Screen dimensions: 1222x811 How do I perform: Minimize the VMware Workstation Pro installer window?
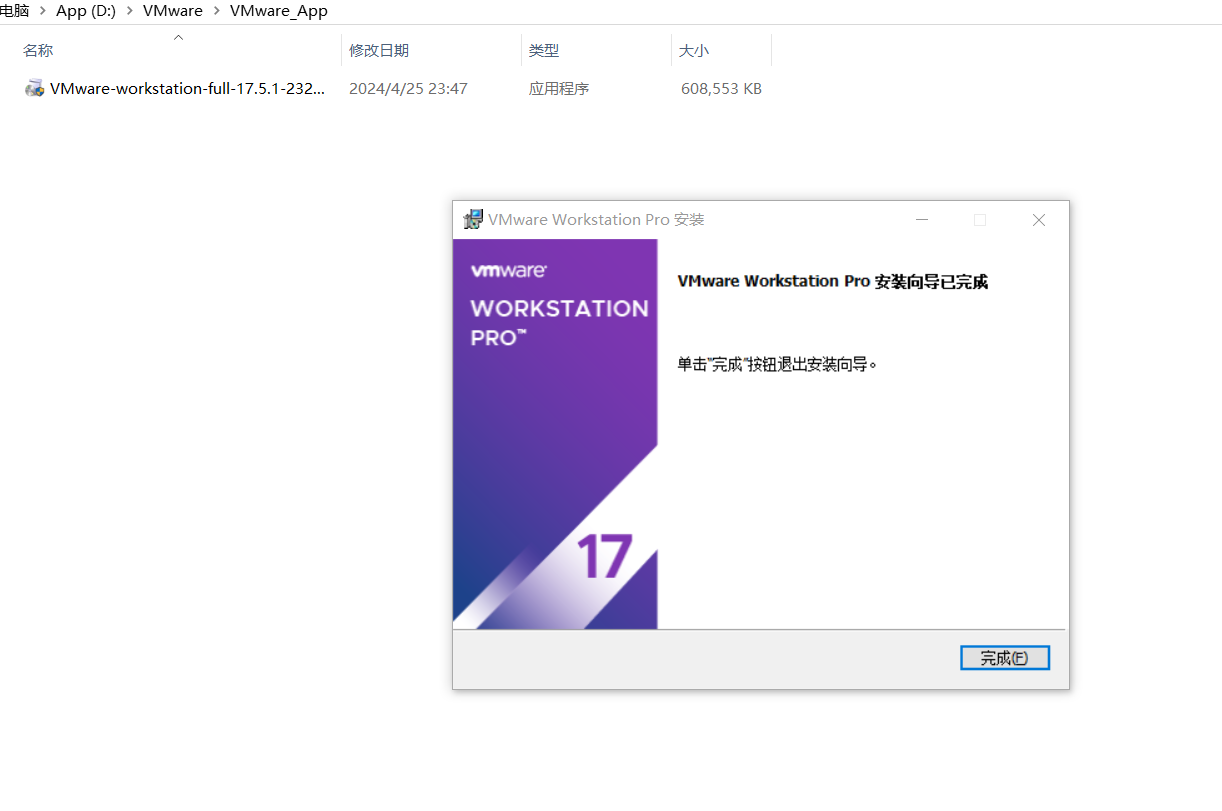pos(922,220)
